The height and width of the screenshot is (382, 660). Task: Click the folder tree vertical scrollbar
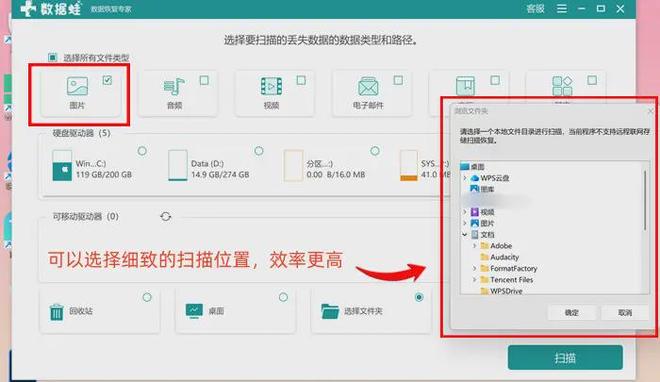click(645, 200)
